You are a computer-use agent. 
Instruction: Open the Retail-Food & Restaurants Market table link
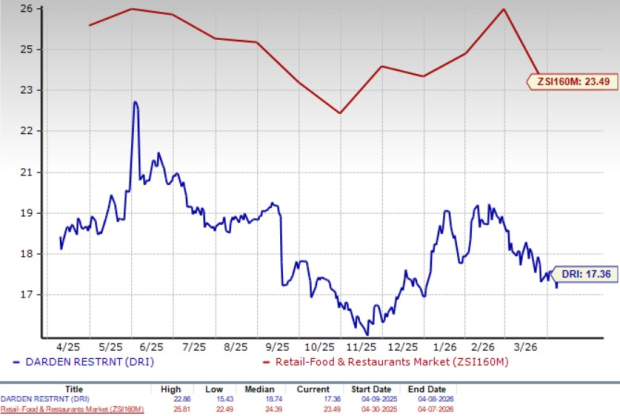(73, 410)
